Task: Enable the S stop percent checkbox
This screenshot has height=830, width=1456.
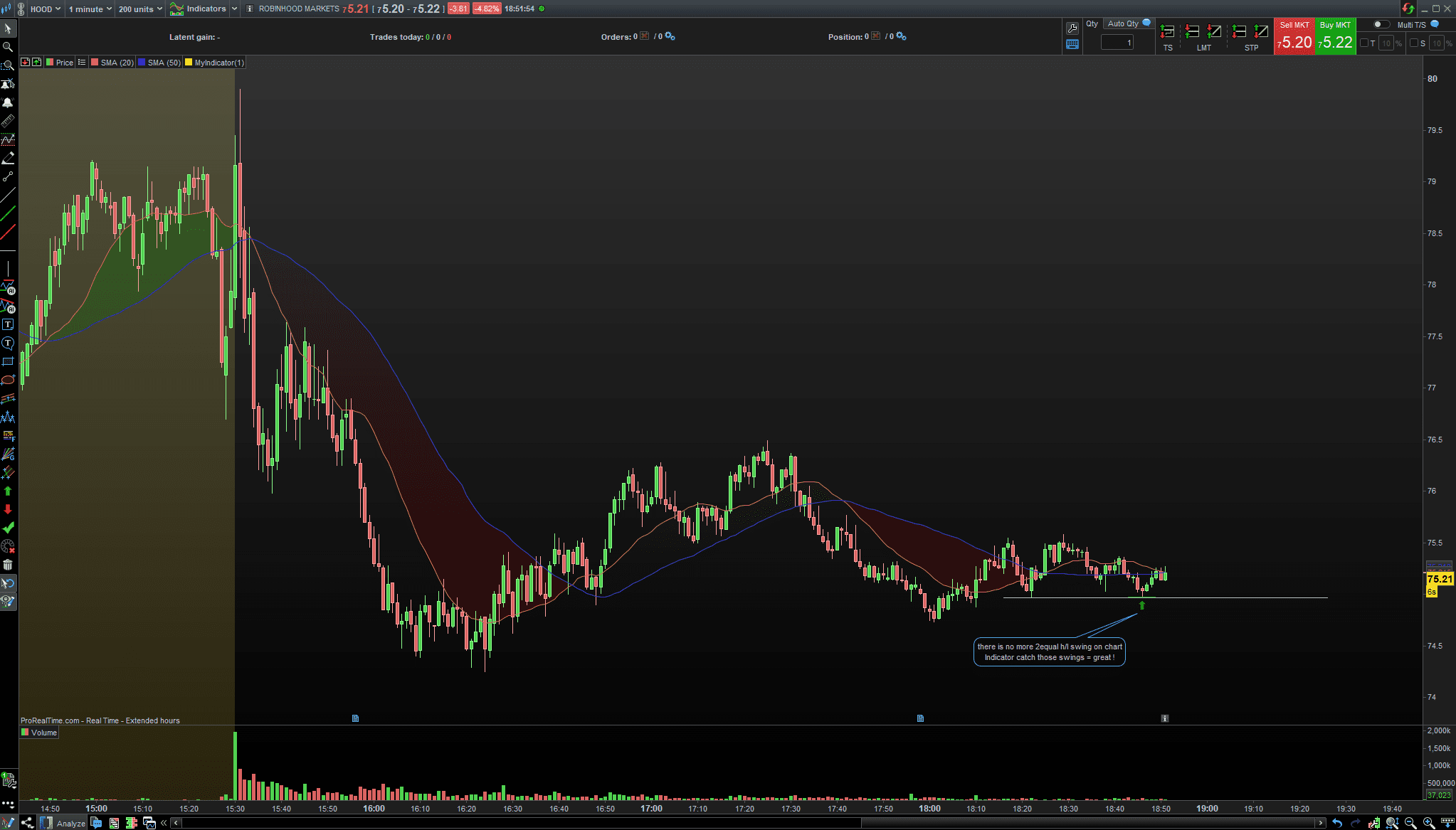Action: coord(1414,43)
